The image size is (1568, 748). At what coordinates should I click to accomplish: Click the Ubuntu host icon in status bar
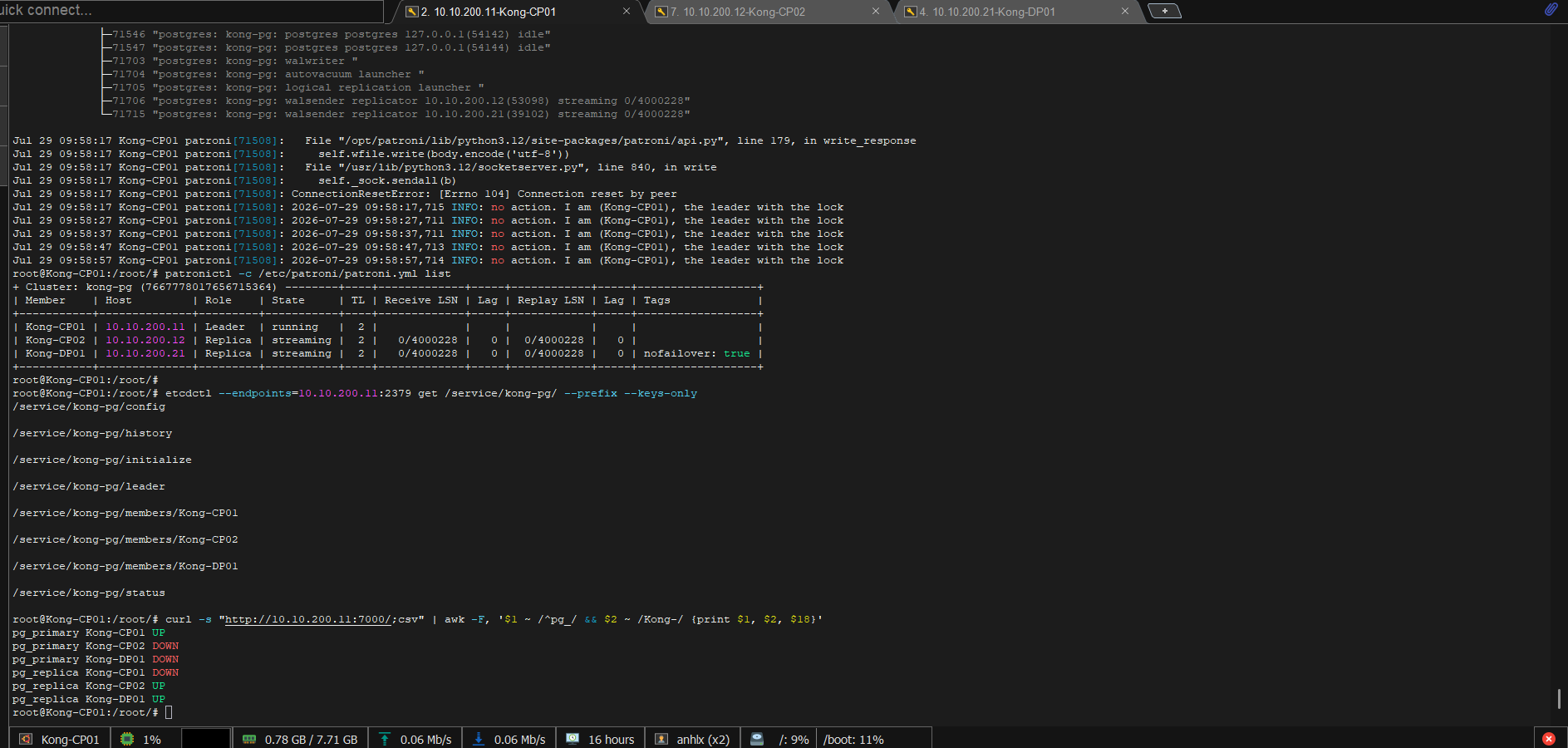click(26, 739)
